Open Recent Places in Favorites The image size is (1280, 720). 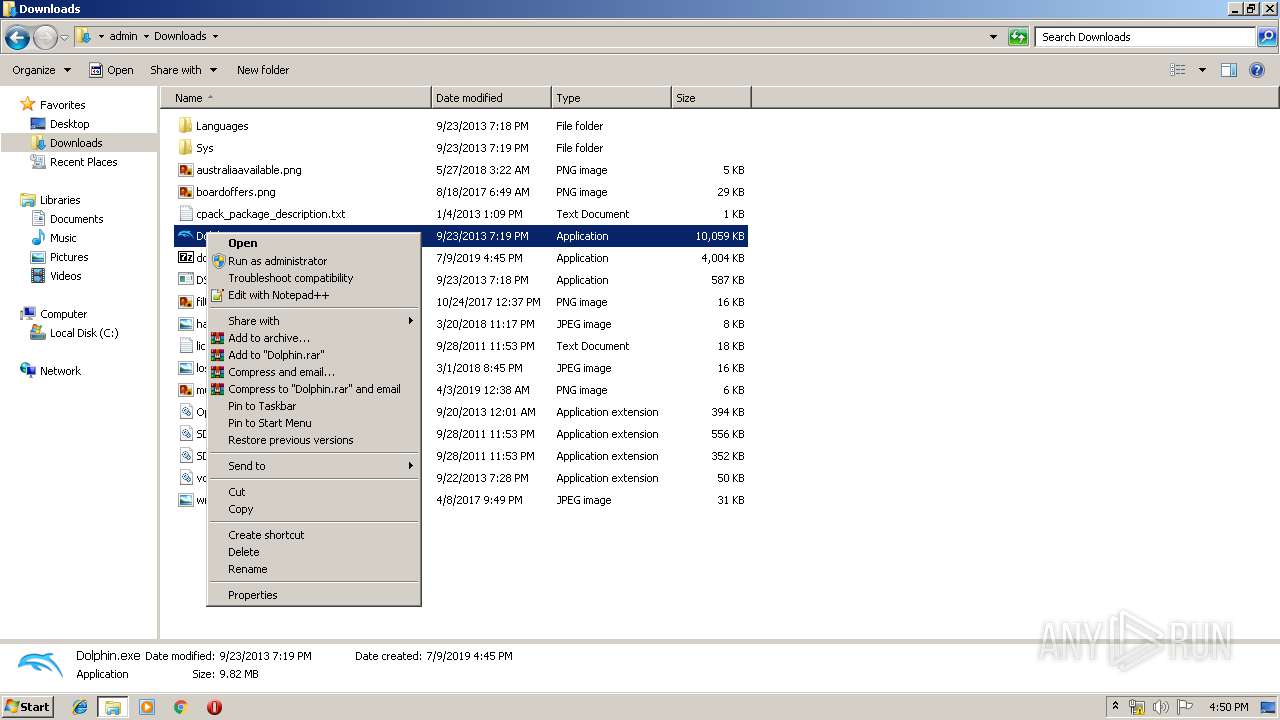coord(83,162)
